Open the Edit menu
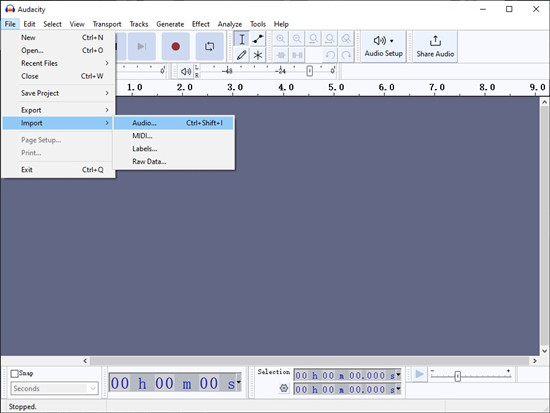This screenshot has width=550, height=413. (x=29, y=24)
